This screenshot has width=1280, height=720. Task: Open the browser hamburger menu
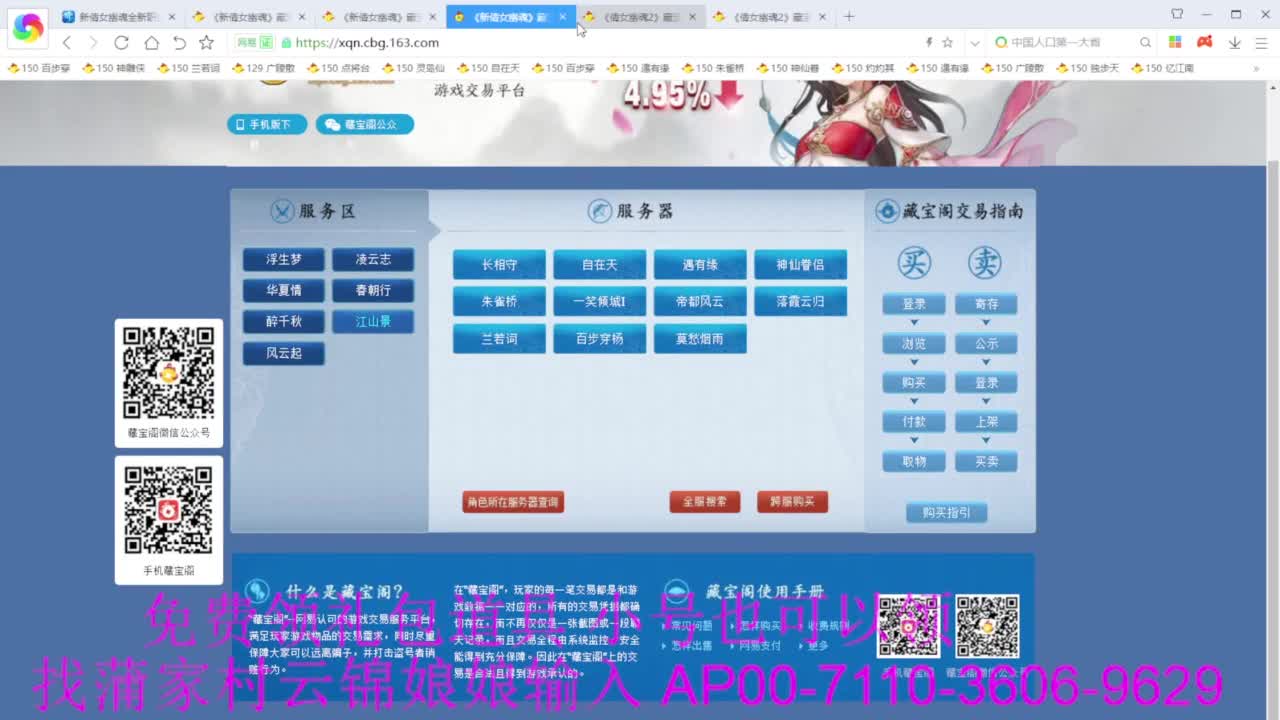(1262, 43)
